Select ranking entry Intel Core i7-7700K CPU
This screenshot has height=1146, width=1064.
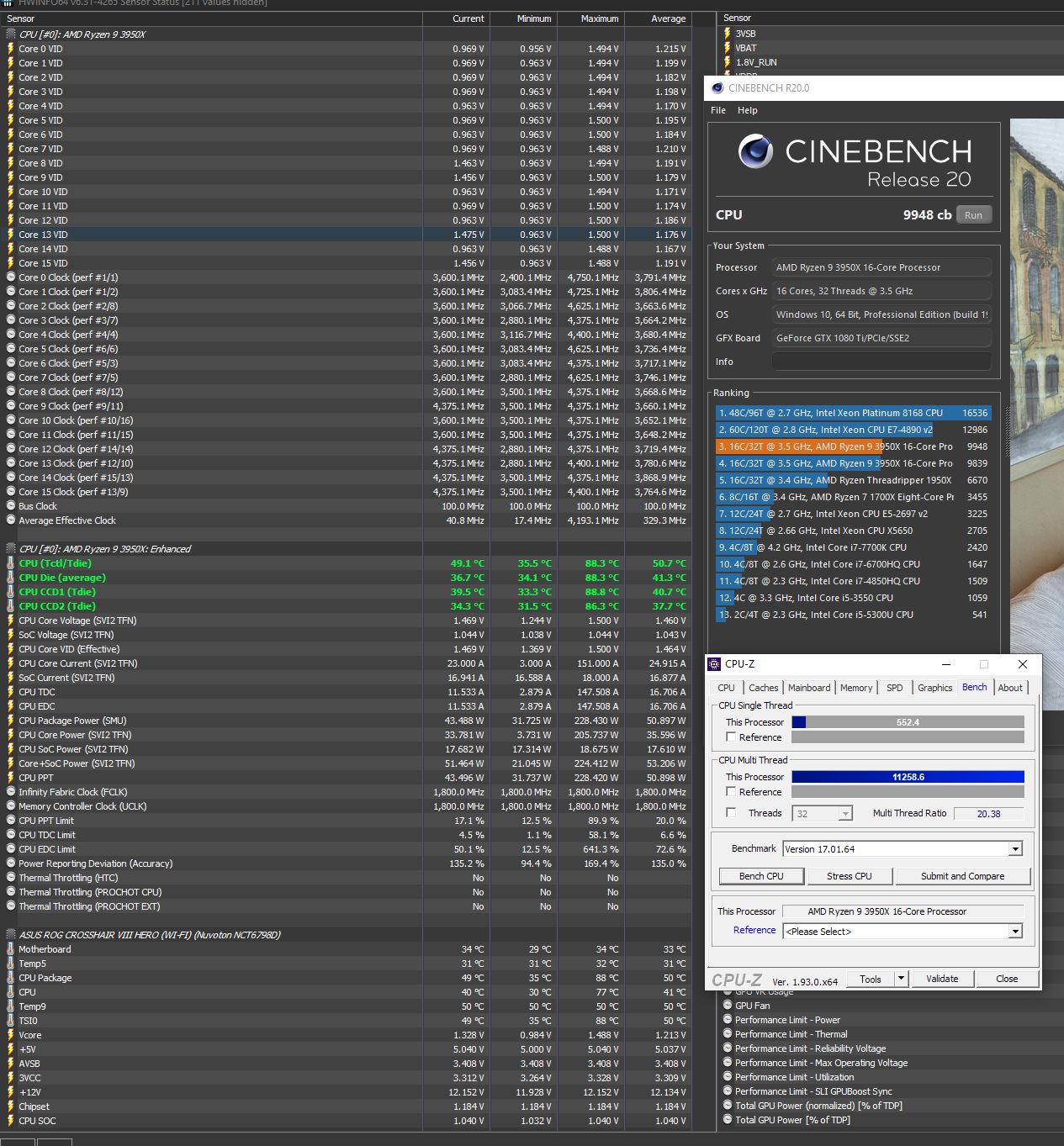tap(853, 547)
